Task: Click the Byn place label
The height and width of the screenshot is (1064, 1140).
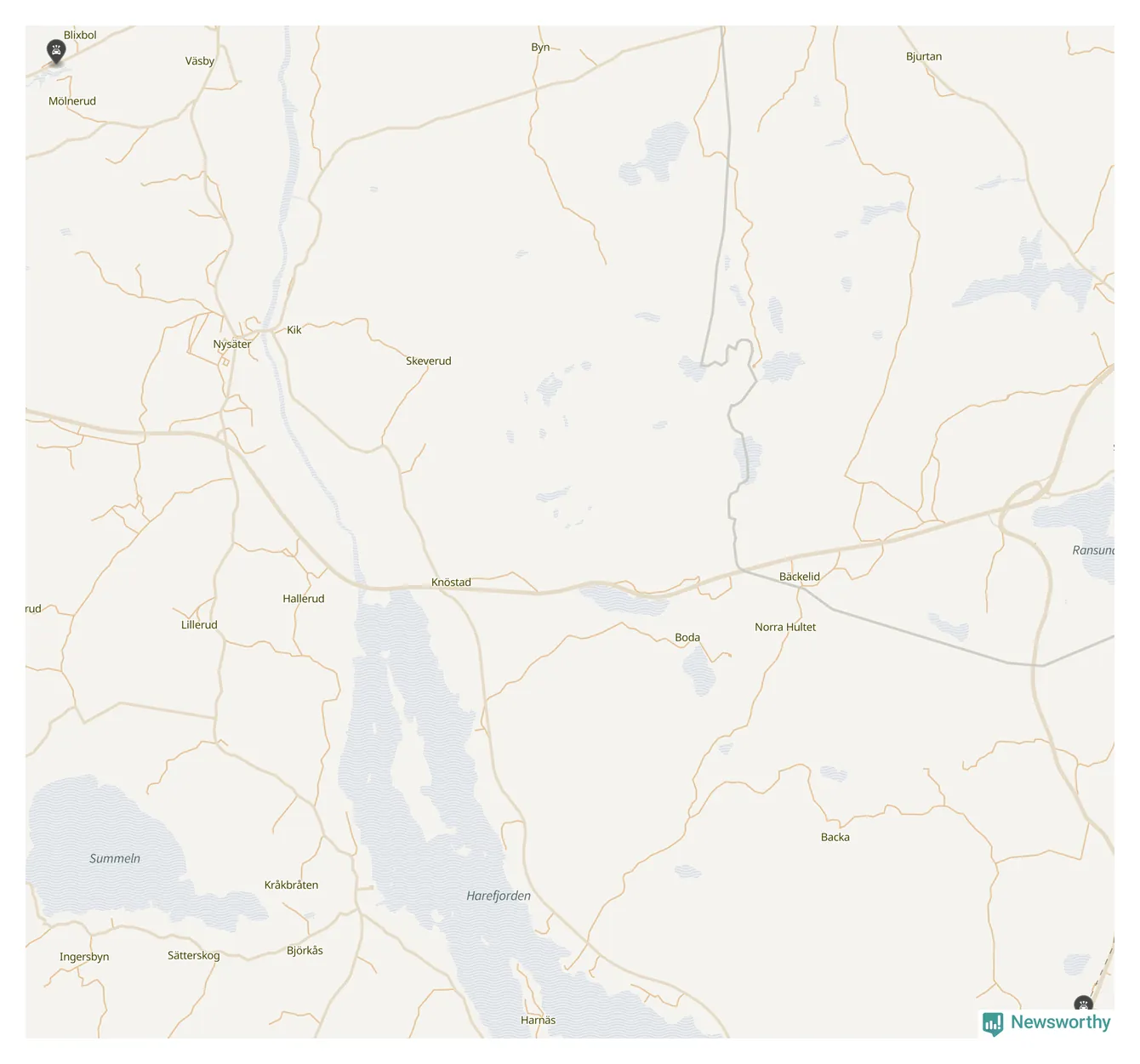Action: pos(540,48)
